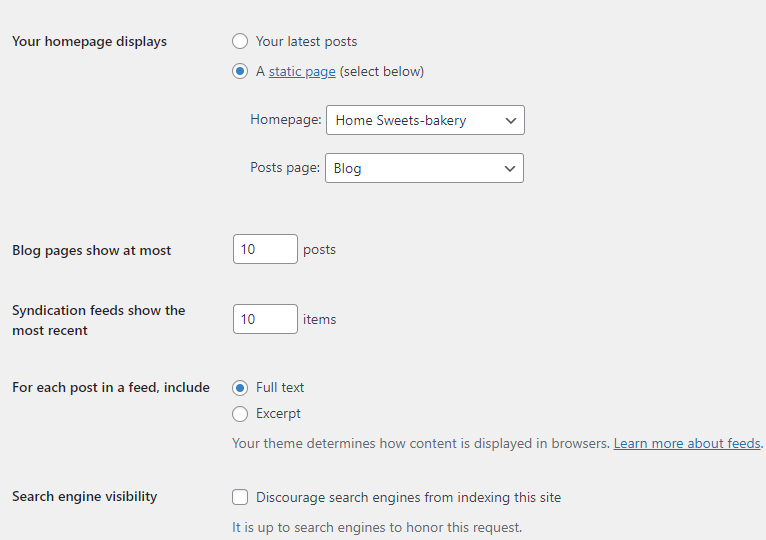Open the "Learn more about feeds" link

coord(687,443)
